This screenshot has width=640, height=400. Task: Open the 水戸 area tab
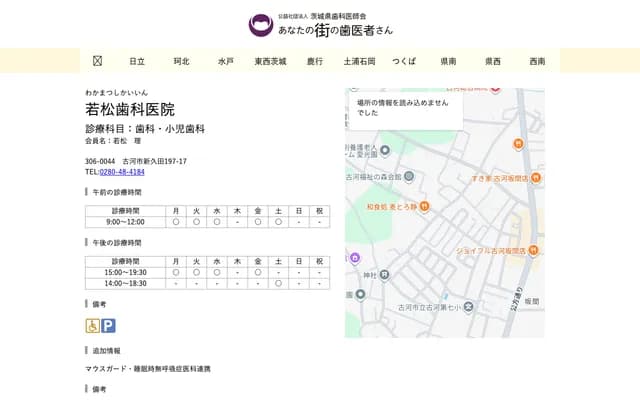(x=226, y=61)
